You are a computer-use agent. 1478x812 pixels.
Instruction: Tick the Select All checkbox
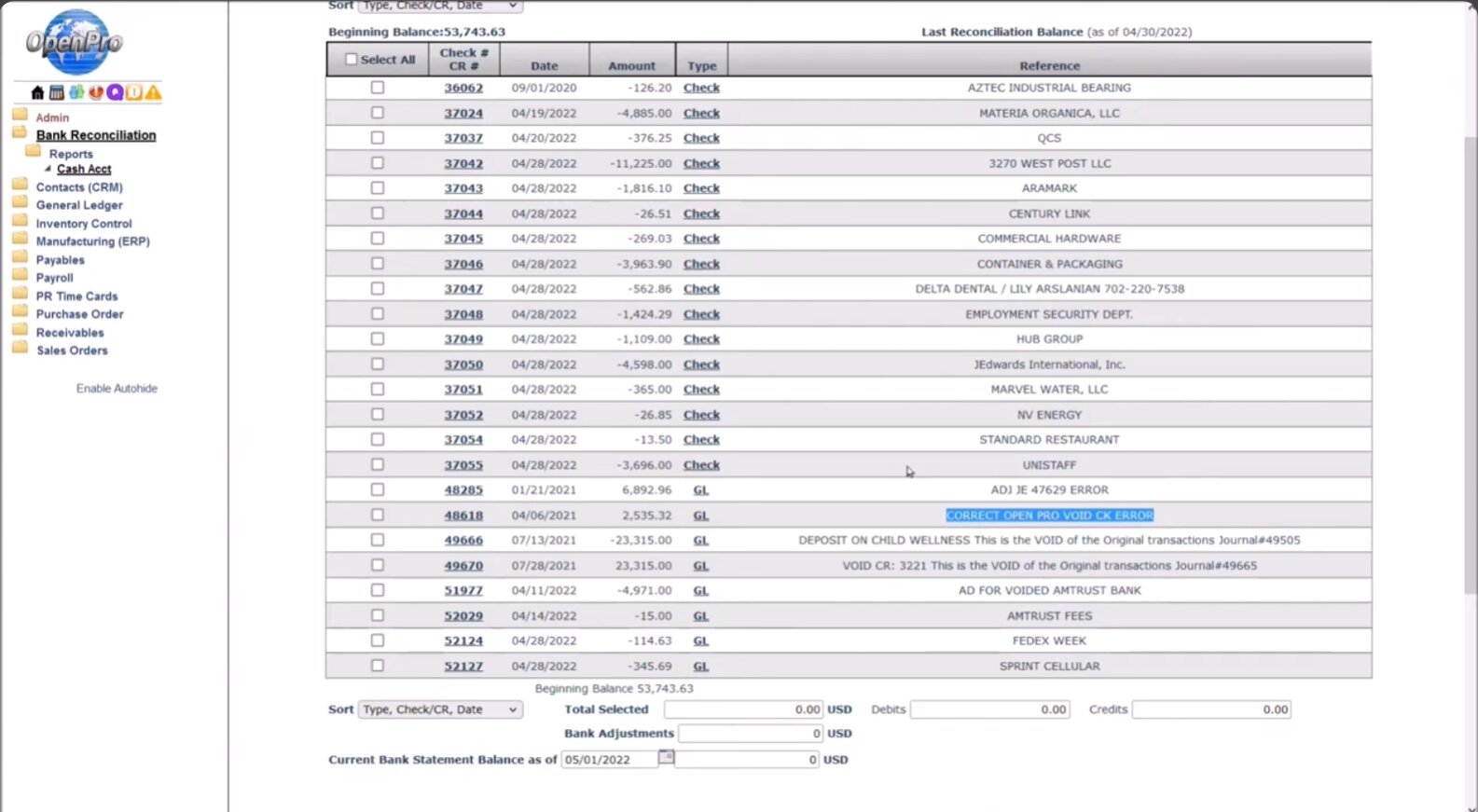[352, 59]
